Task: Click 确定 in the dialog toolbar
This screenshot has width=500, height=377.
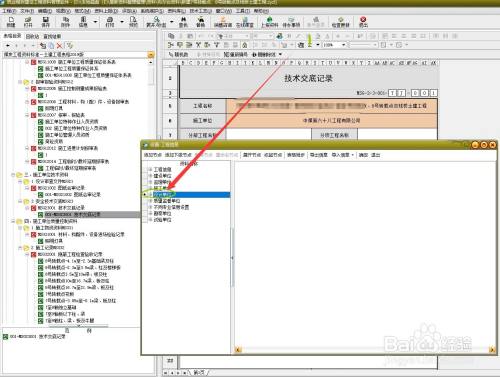Action: coord(363,155)
